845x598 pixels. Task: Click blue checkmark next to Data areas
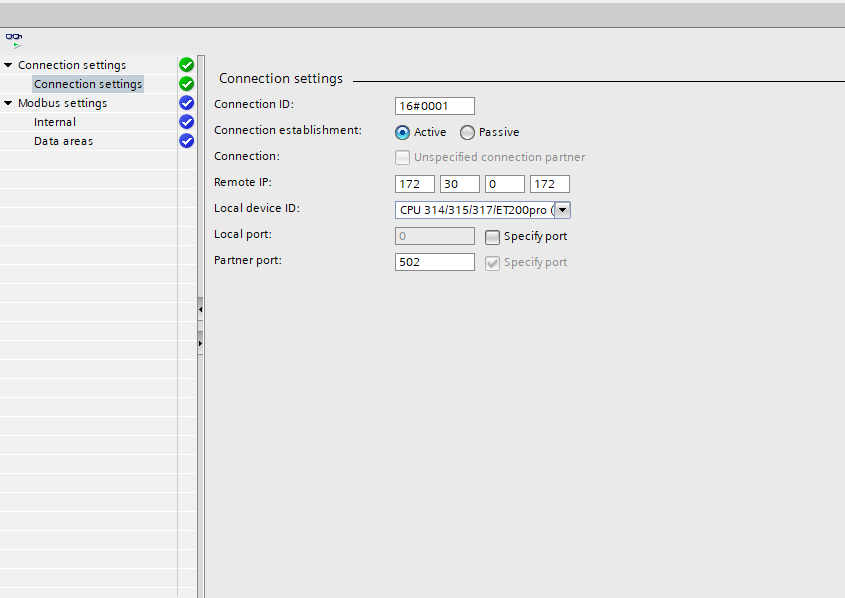186,141
